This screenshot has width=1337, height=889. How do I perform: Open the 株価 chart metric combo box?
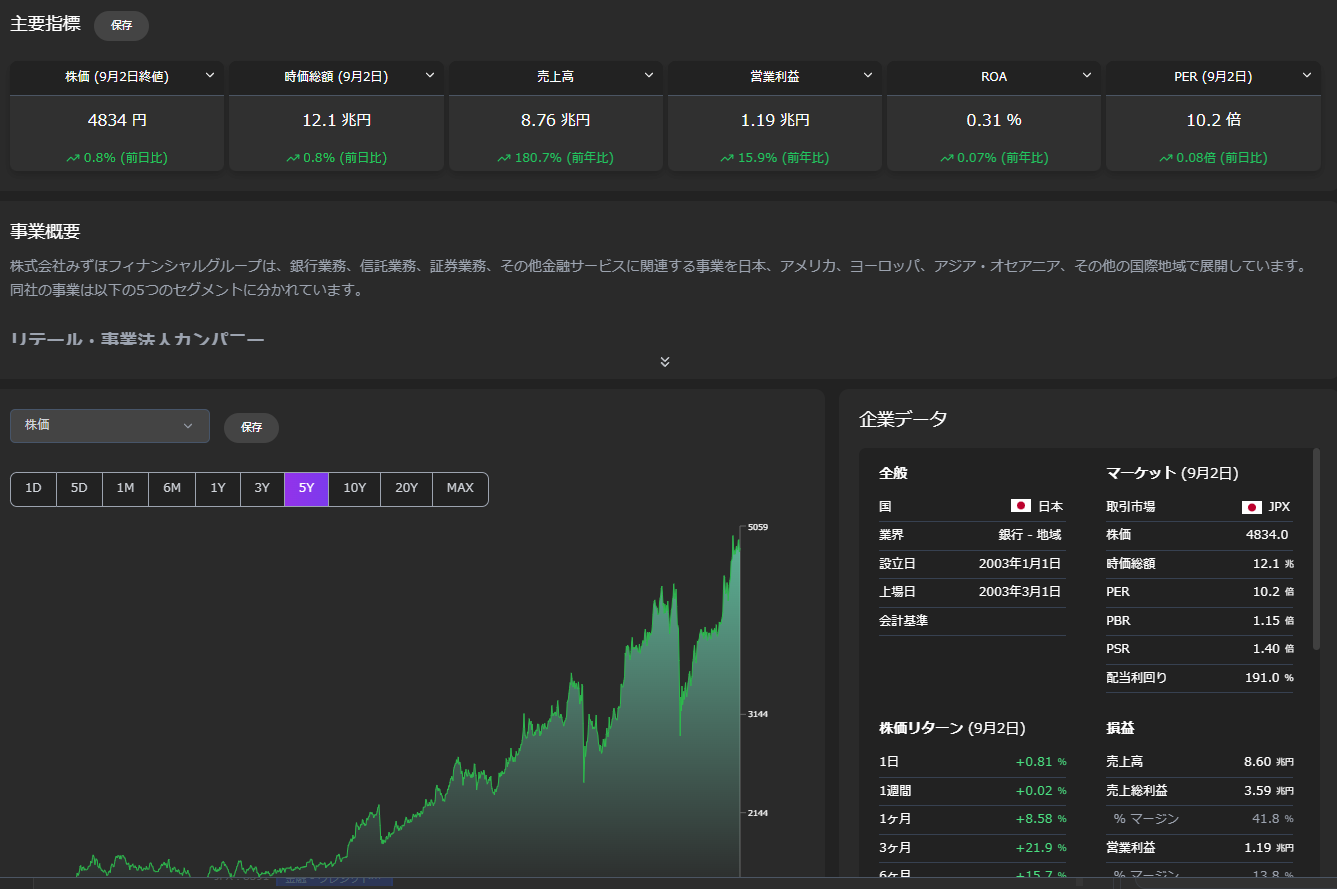point(110,425)
